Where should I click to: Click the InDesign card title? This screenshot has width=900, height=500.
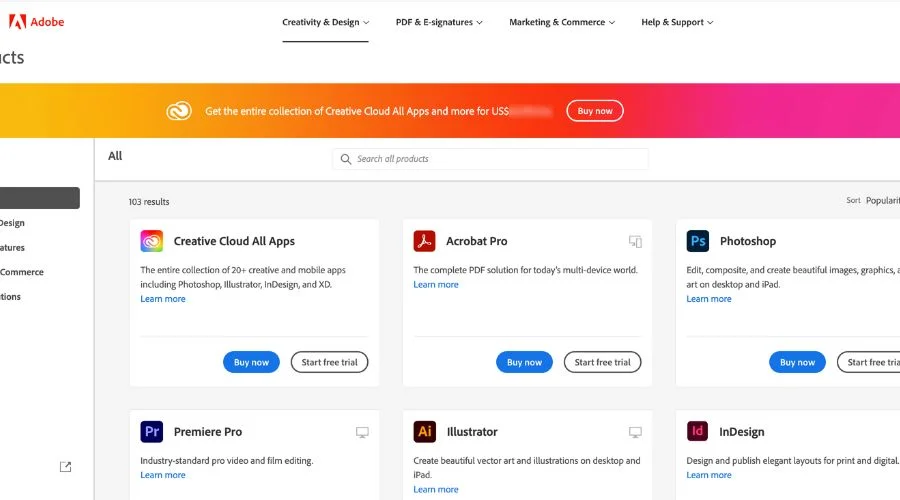tap(742, 432)
